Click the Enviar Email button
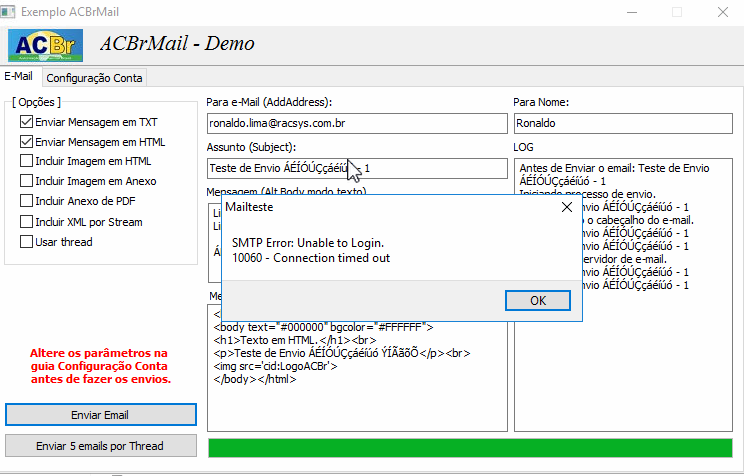Viewport: 744px width, 476px height. pos(101,415)
